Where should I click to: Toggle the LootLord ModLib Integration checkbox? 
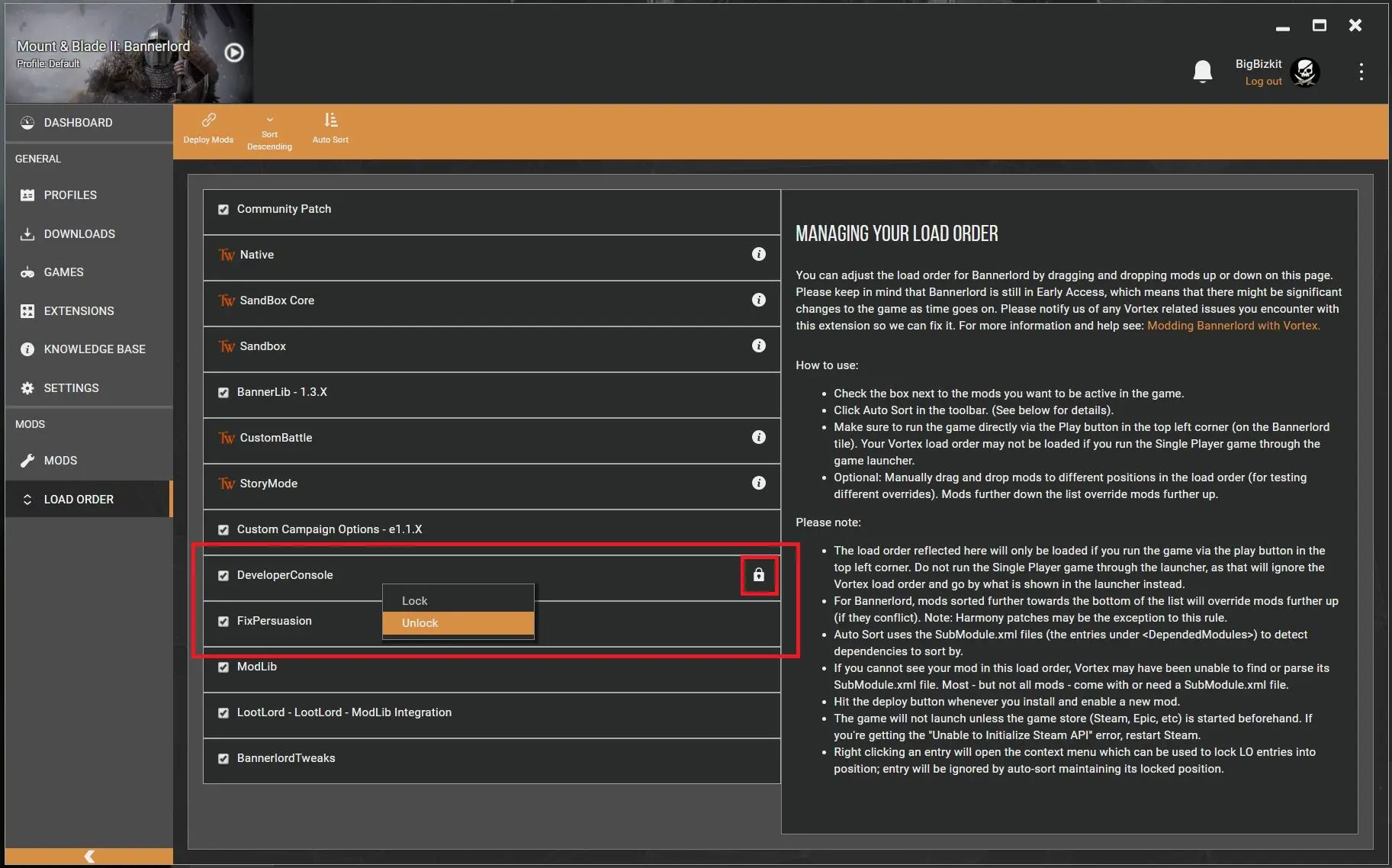[x=223, y=712]
